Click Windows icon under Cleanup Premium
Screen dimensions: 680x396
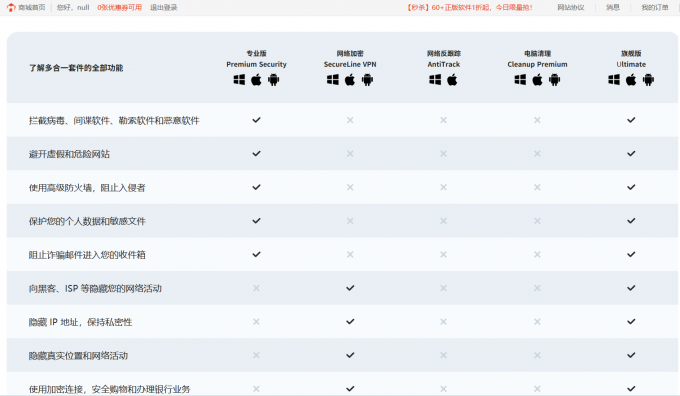[520, 80]
